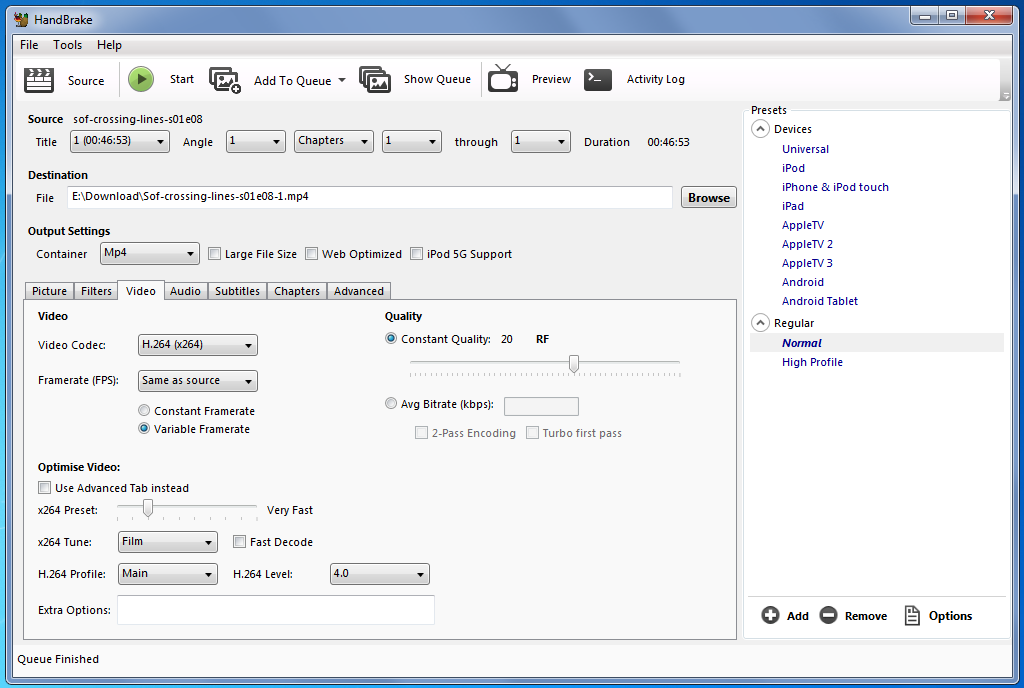
Task: Open the start chapter dropdown
Action: (x=411, y=141)
